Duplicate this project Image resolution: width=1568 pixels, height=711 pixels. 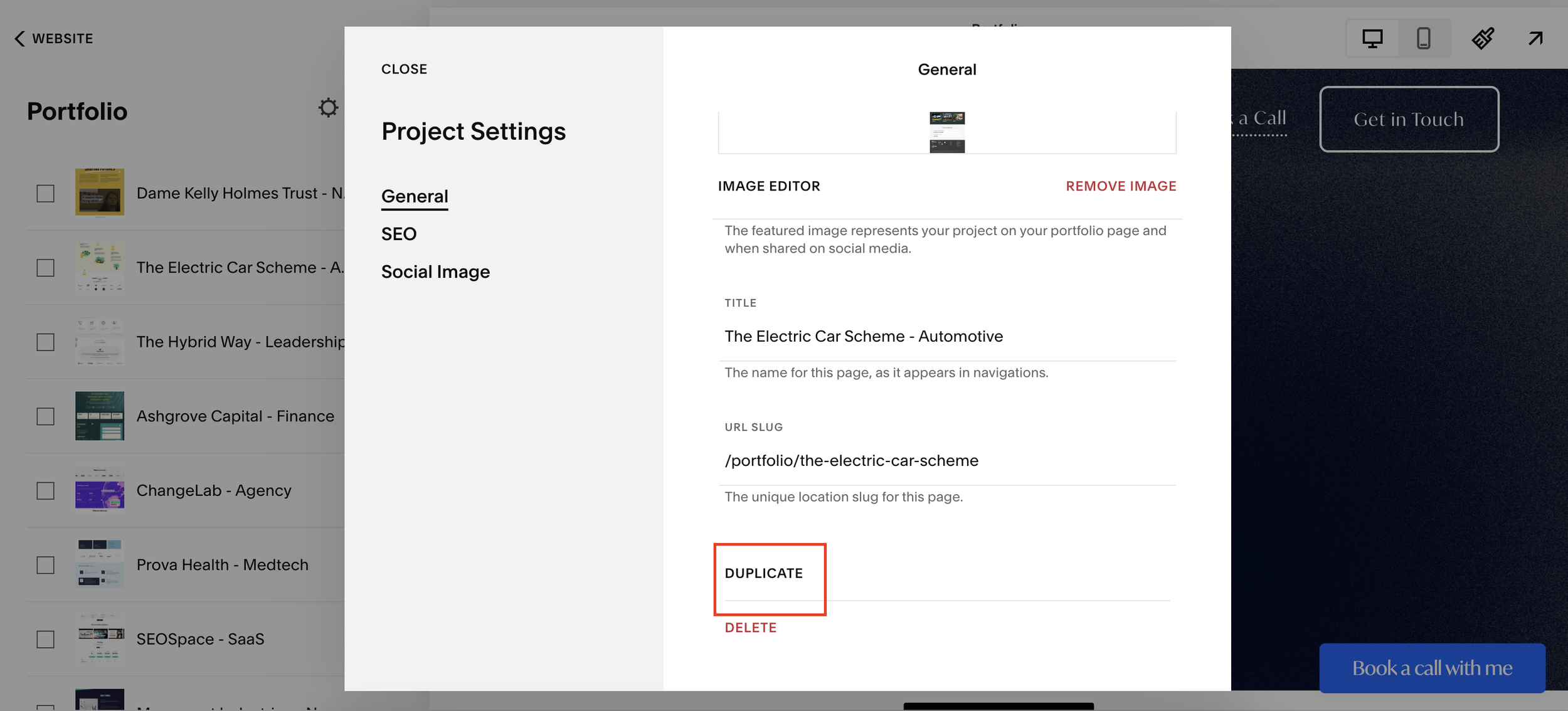pos(763,573)
